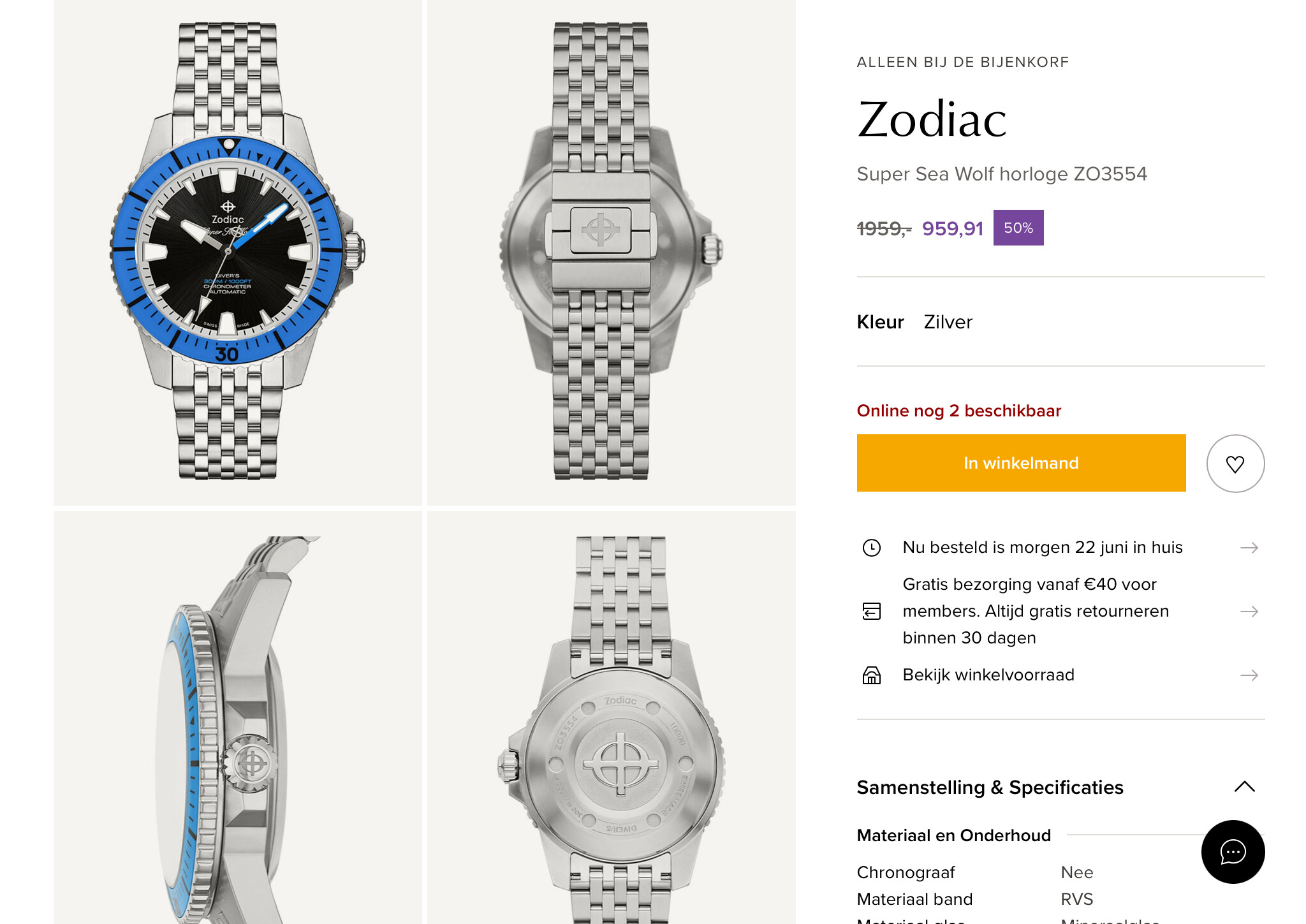Click the arrow beside Bekijk winkelvoorraad
Screen dimensions: 1306x924
click(1249, 675)
